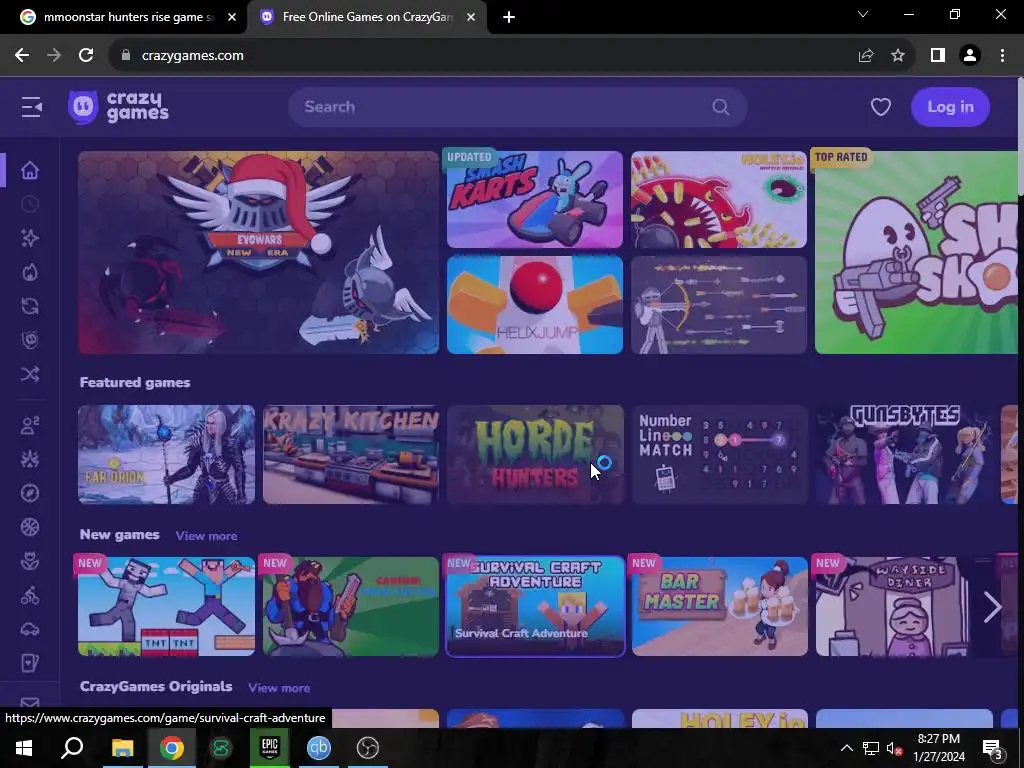The image size is (1024, 768).
Task: Open Chrome side panel icon
Action: pos(938,56)
